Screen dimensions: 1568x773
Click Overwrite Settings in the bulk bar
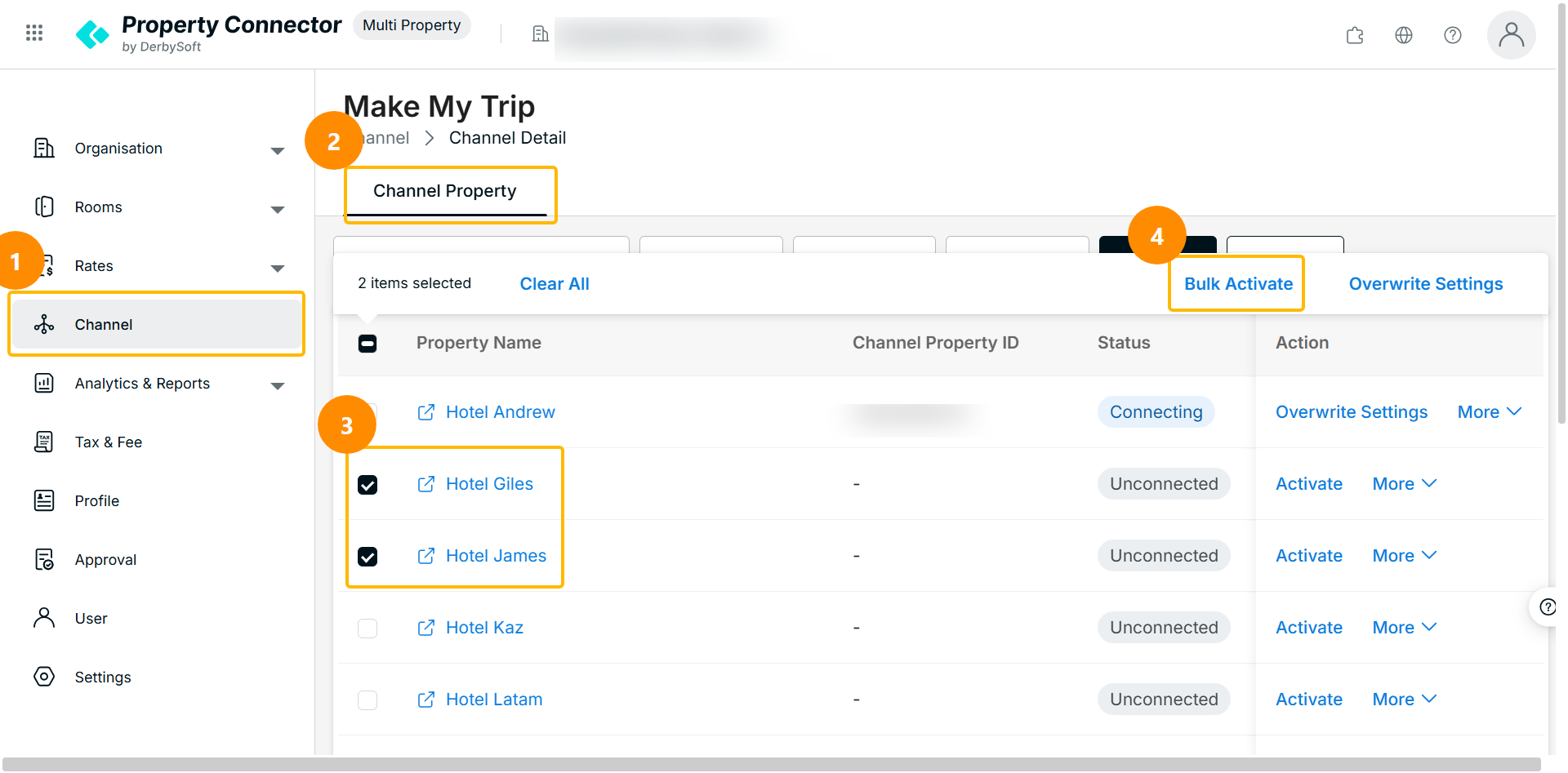click(1426, 283)
